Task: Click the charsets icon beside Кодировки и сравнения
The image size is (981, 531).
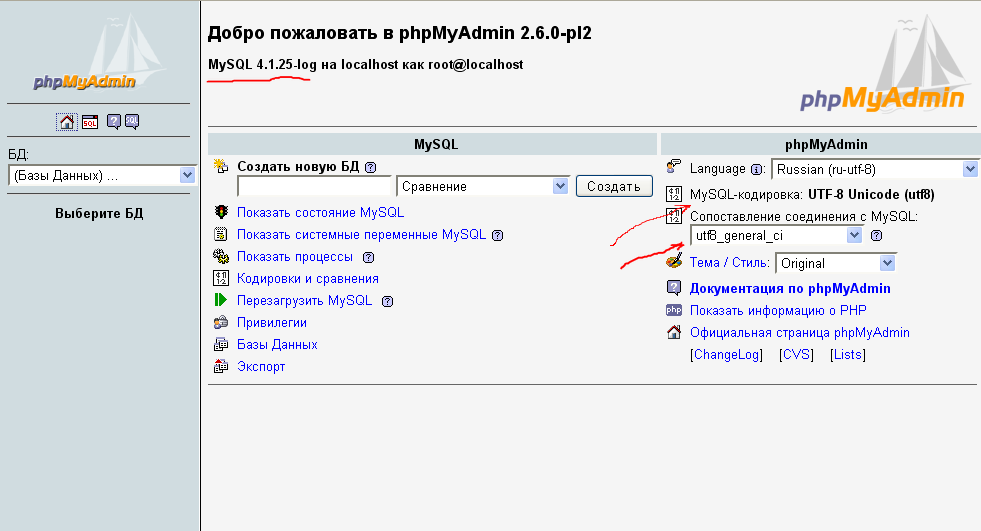Action: tap(221, 278)
